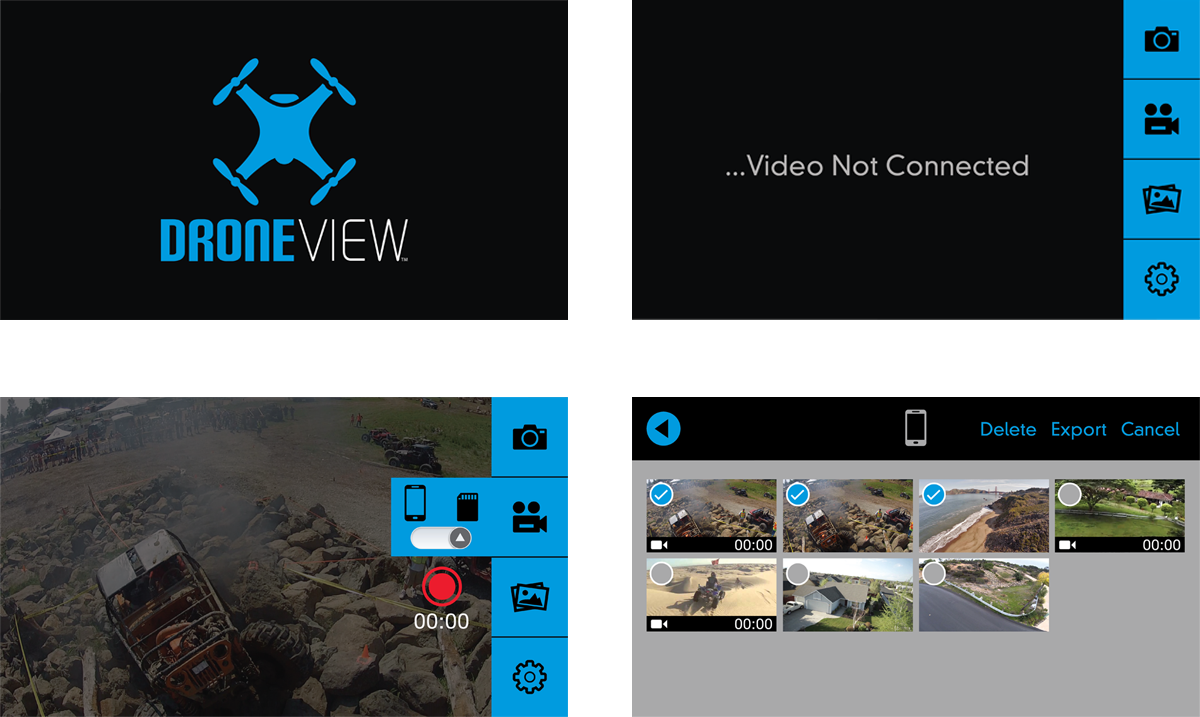Click Delete in the gallery header
This screenshot has height=717, width=1200.
1008,429
